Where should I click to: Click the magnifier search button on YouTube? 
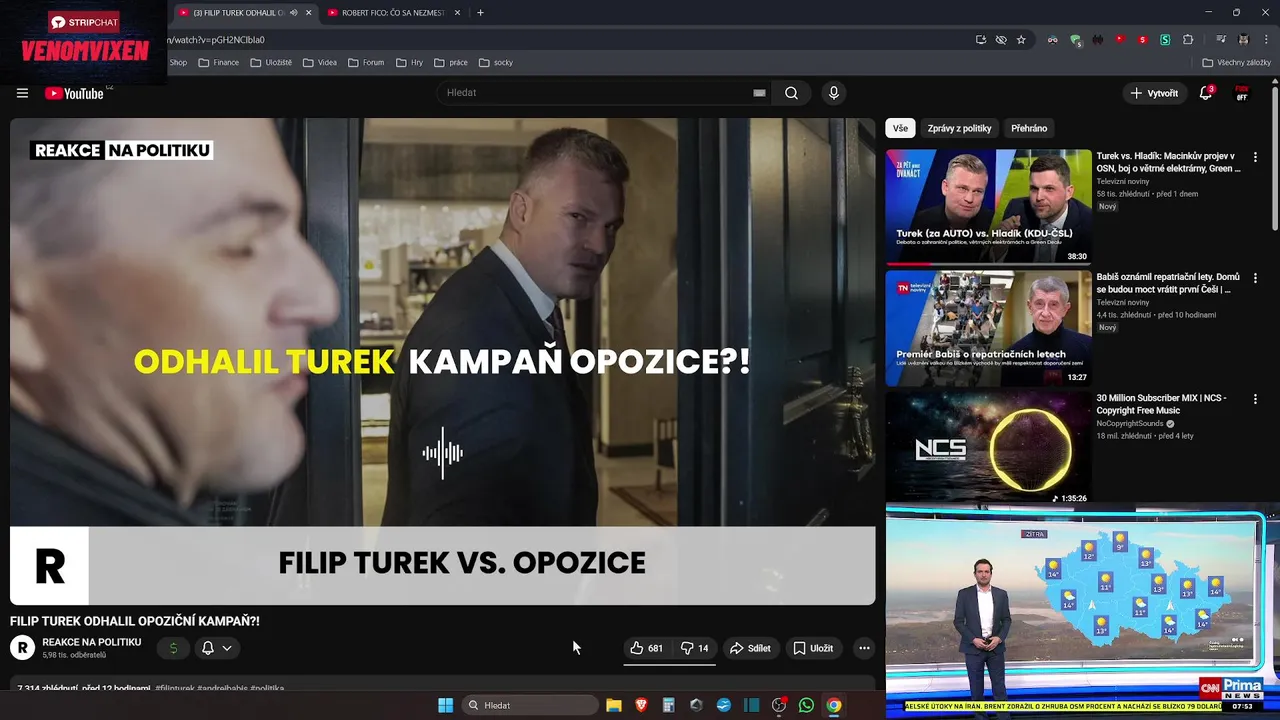click(x=791, y=93)
